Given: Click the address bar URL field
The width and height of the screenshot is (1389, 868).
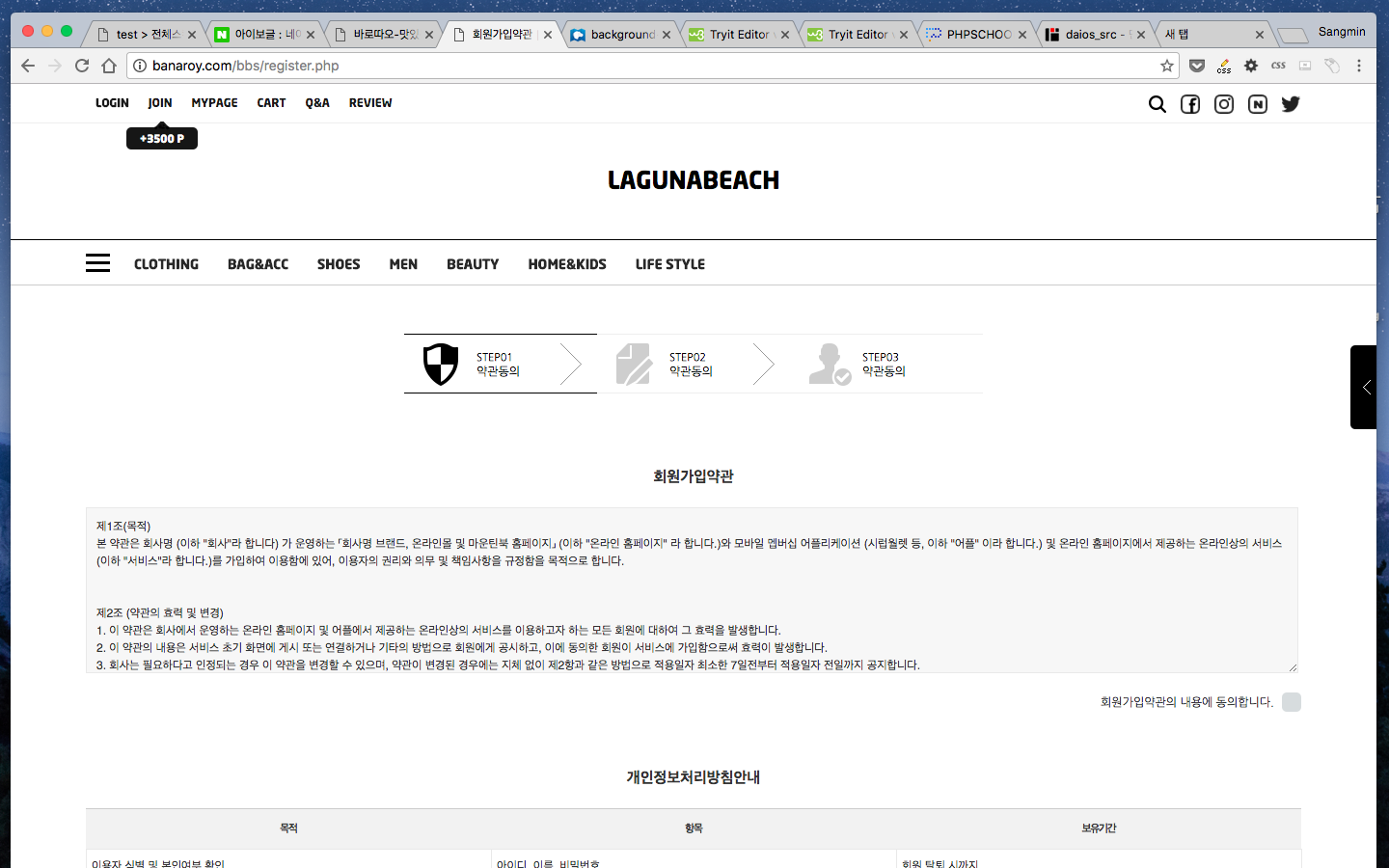Looking at the screenshot, I should tap(651, 66).
